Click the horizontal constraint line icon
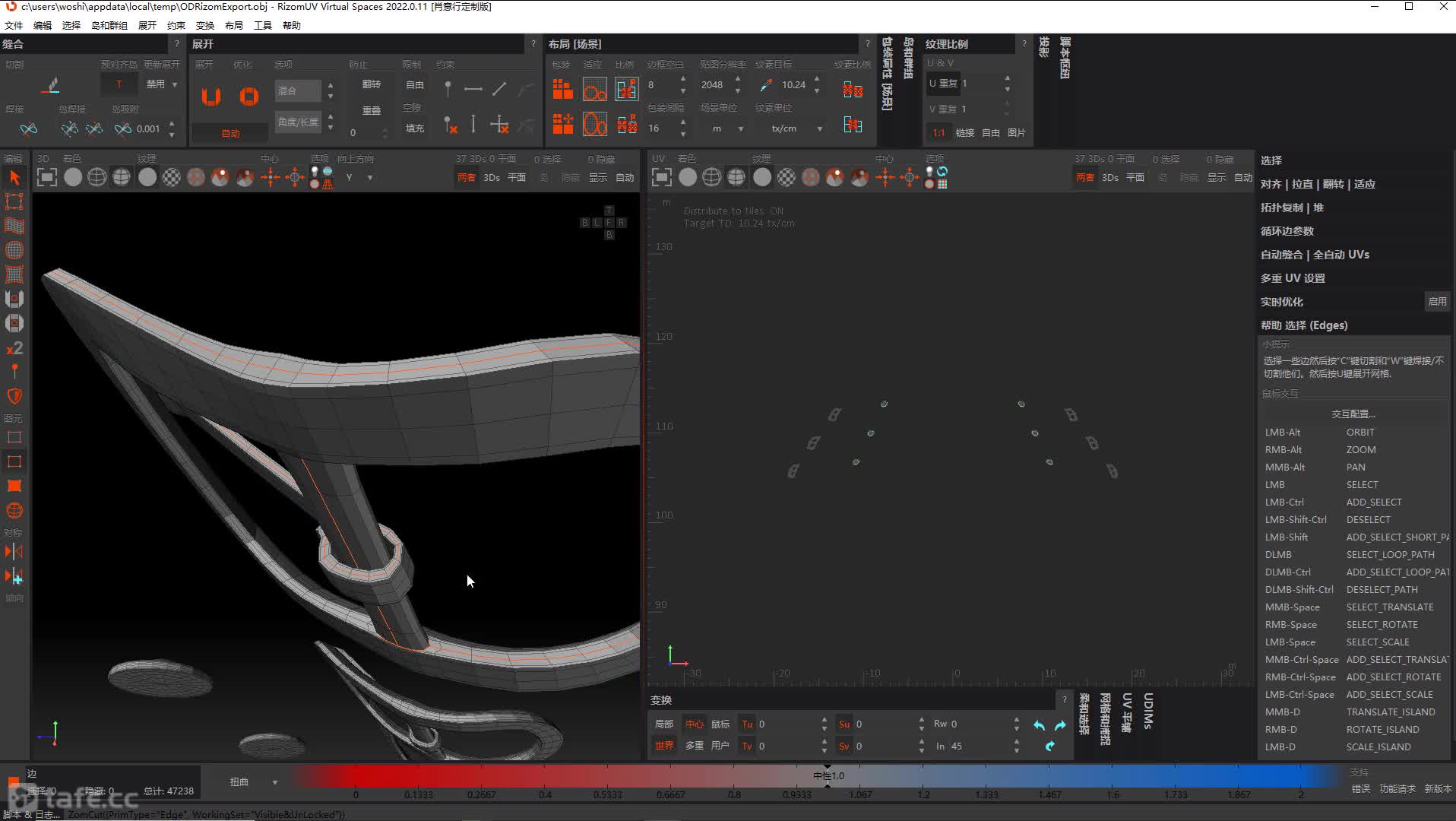Viewport: 1456px width, 821px height. [x=473, y=89]
